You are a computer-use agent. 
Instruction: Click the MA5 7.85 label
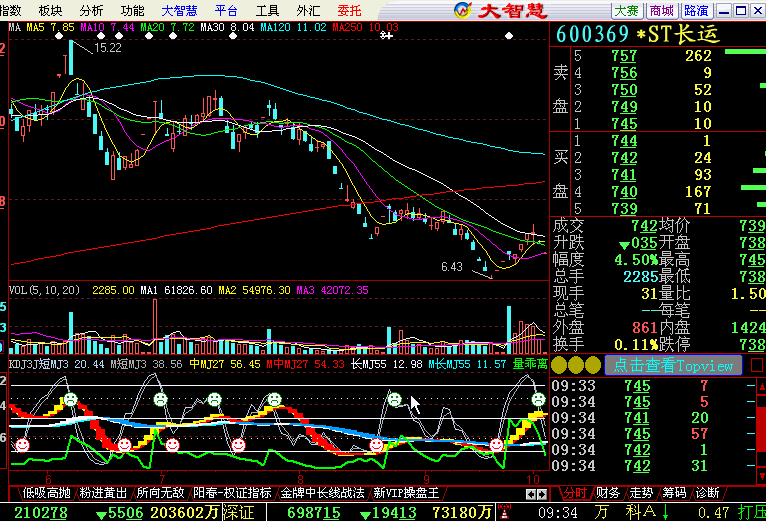[x=50, y=27]
